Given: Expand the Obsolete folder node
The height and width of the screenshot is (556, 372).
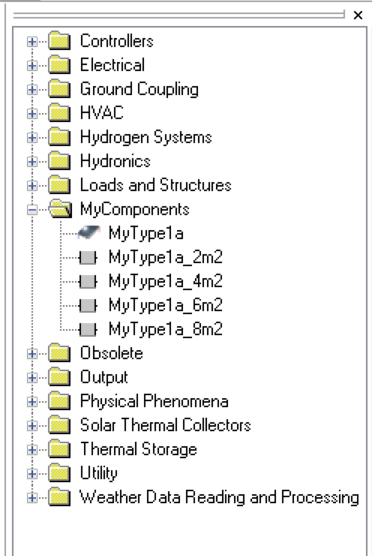Looking at the screenshot, I should pyautogui.click(x=32, y=354).
